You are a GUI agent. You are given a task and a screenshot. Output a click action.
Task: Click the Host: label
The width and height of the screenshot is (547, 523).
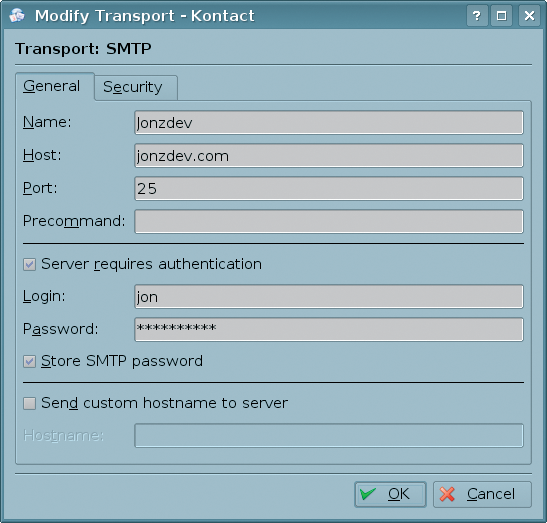pyautogui.click(x=42, y=155)
